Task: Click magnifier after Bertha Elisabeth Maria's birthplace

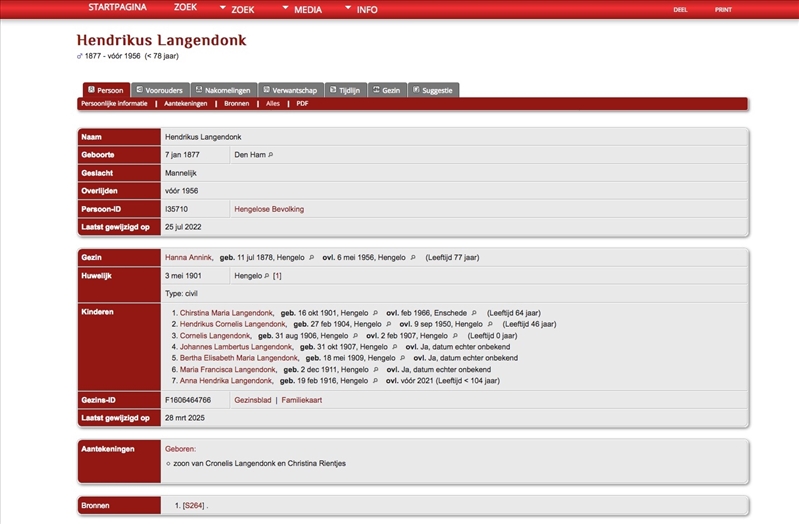Action: [x=402, y=358]
